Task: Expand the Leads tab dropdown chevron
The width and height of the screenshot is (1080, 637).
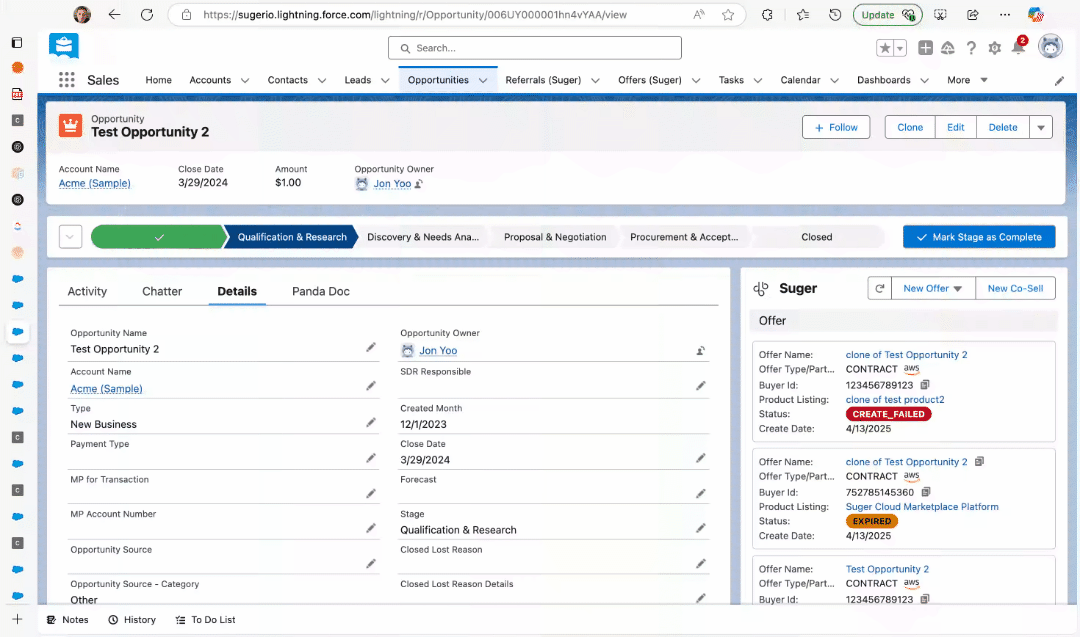Action: coord(385,81)
